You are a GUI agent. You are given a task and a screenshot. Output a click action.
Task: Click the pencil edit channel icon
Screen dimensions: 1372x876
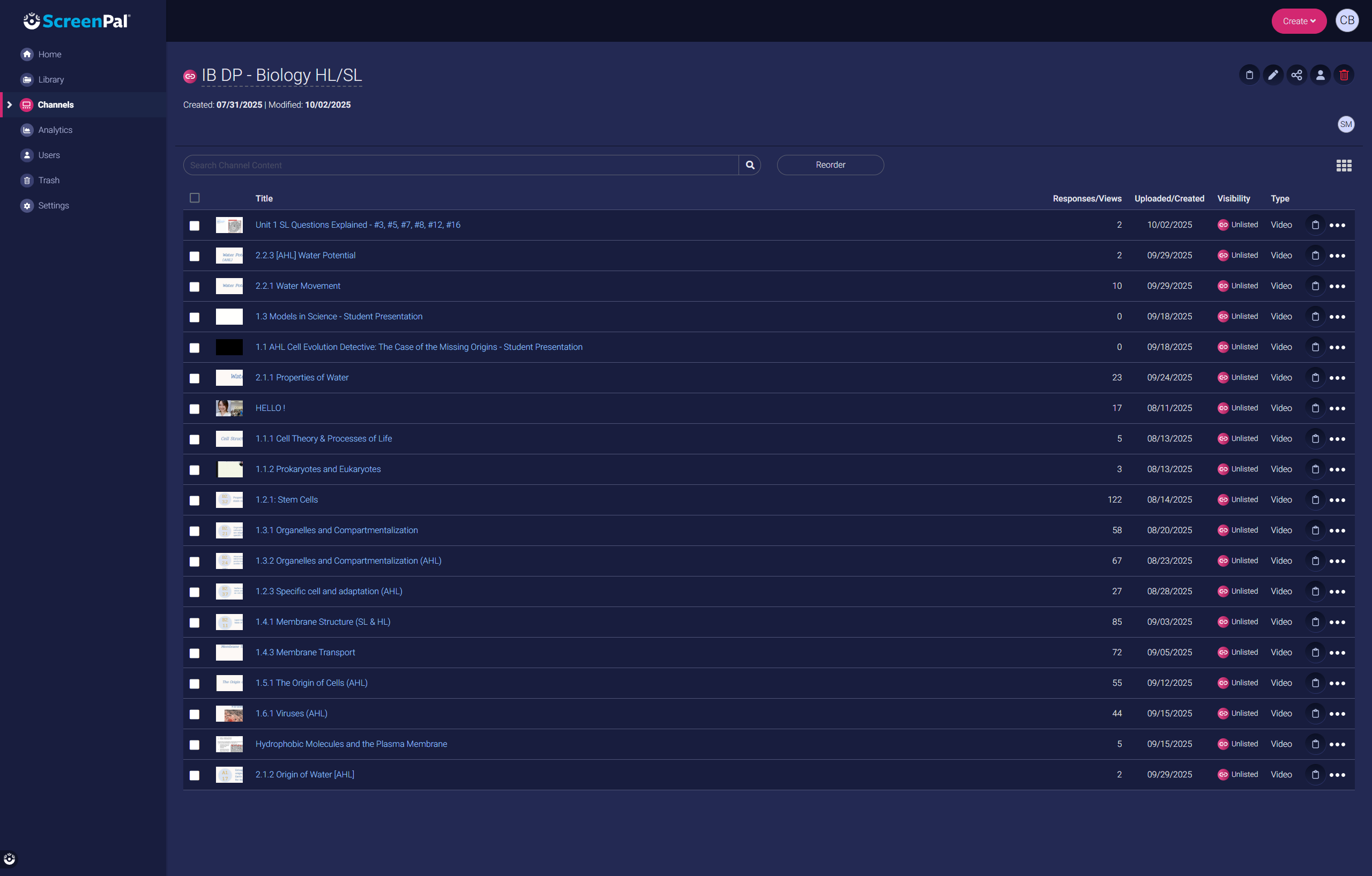click(1273, 75)
